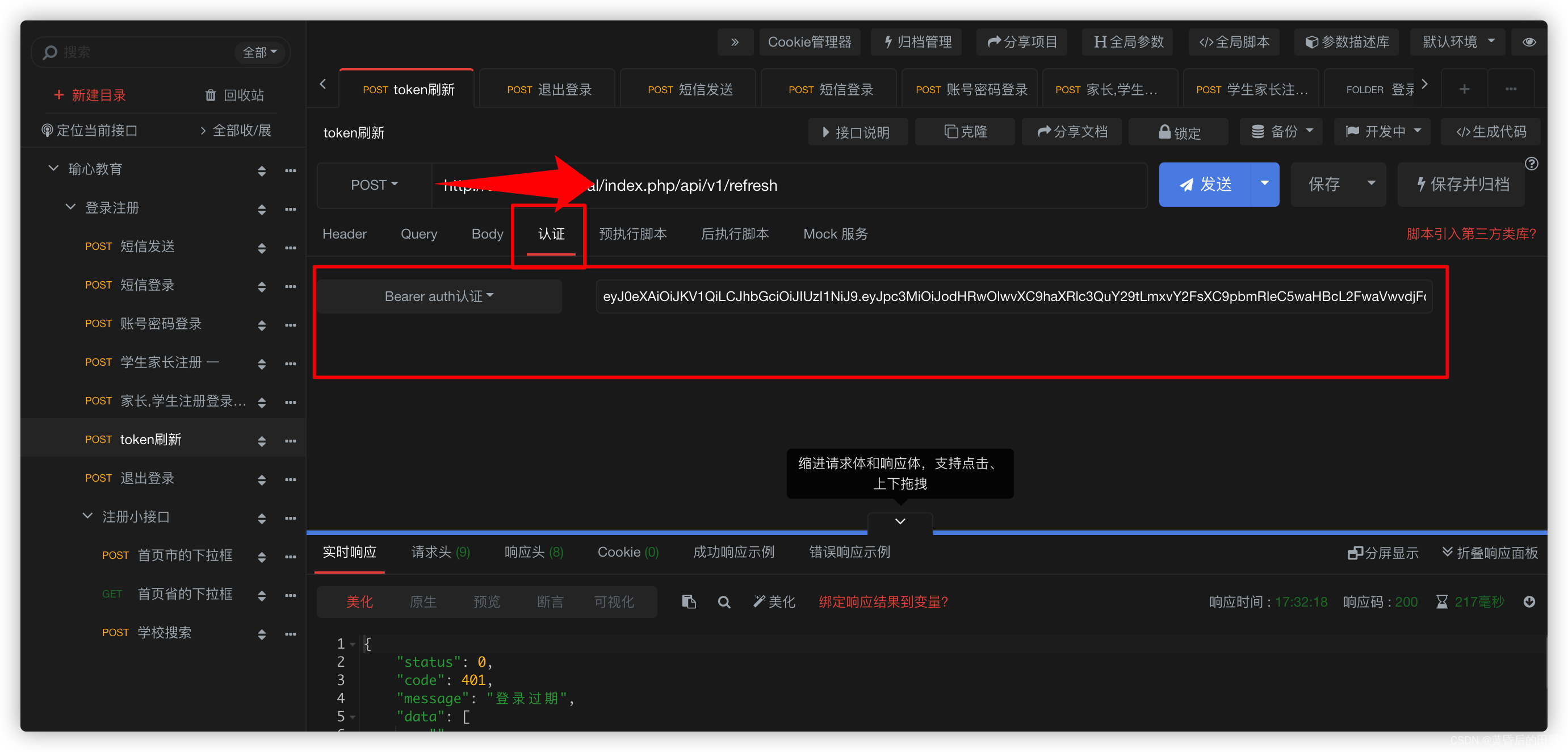
Task: Switch response view to 预览 mode
Action: [x=487, y=601]
